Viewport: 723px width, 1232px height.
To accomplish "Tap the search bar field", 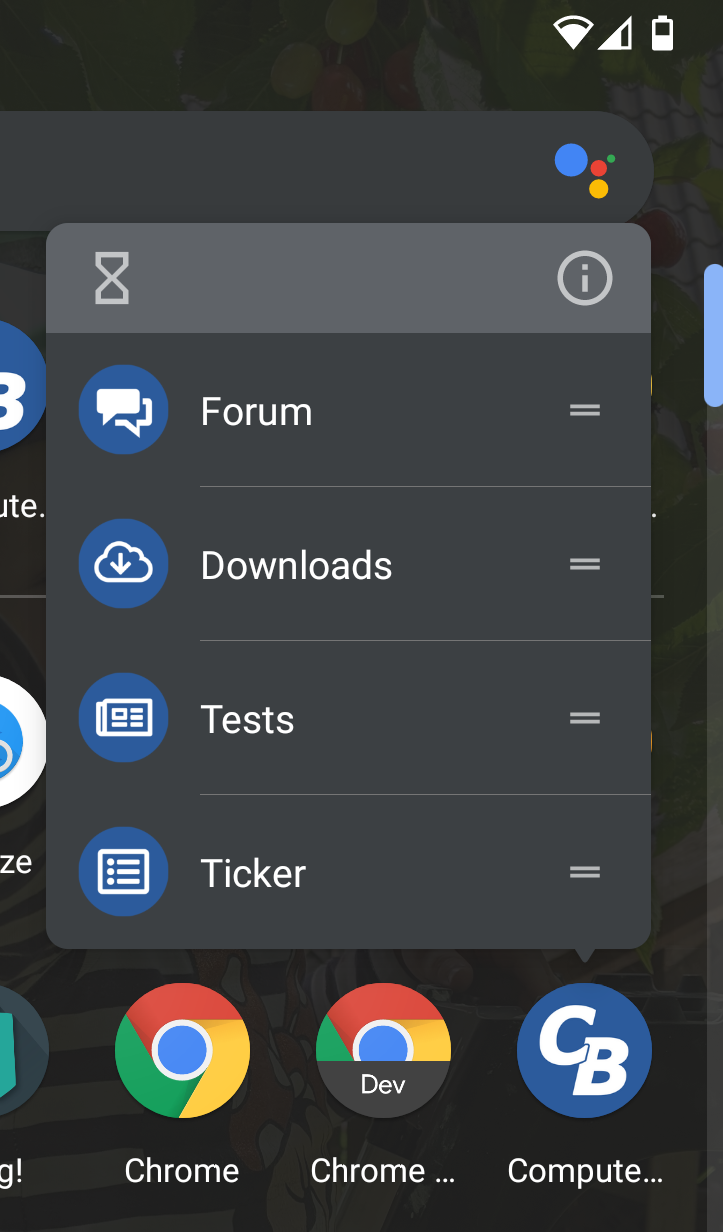I will [x=326, y=170].
